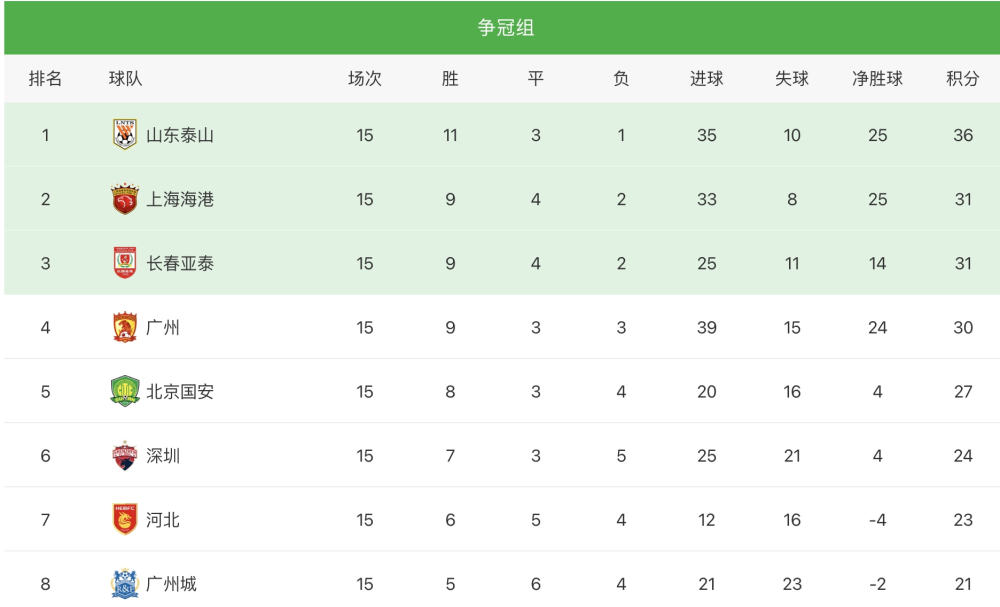Sort table by 积分 column header
Viewport: 1000px width, 607px height.
pos(962,78)
